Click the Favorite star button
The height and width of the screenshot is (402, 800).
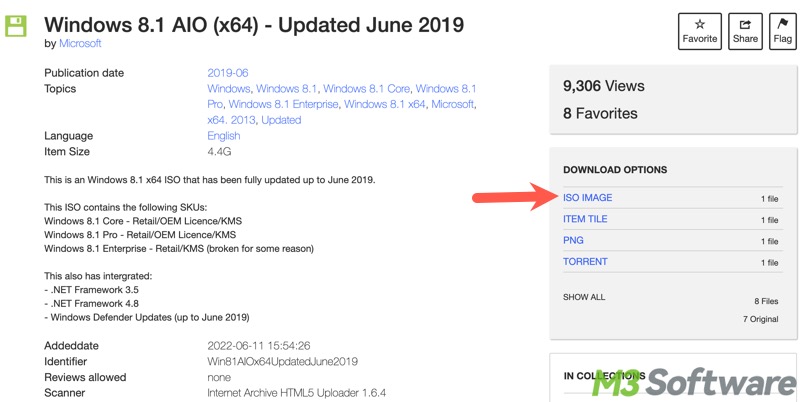pyautogui.click(x=699, y=31)
